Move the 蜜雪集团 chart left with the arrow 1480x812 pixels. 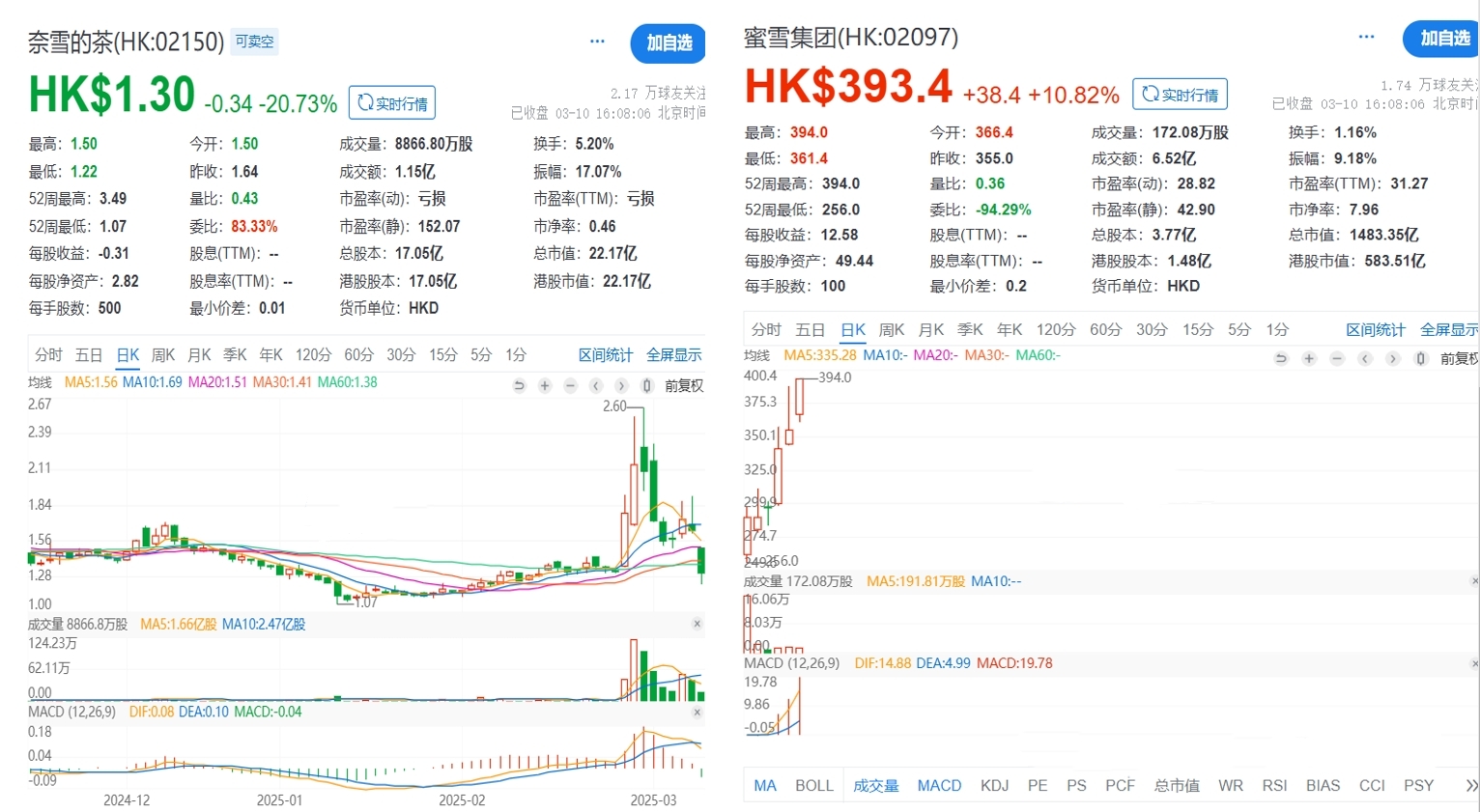coord(1365,358)
